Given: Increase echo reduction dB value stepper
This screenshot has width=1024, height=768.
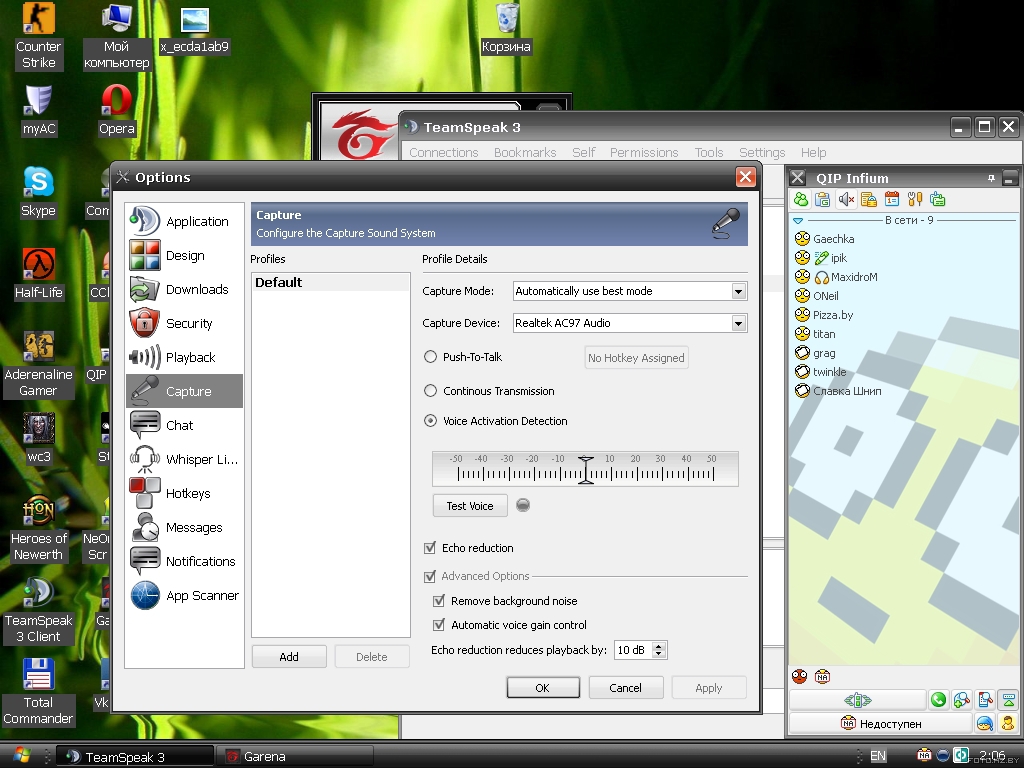Looking at the screenshot, I should point(659,646).
